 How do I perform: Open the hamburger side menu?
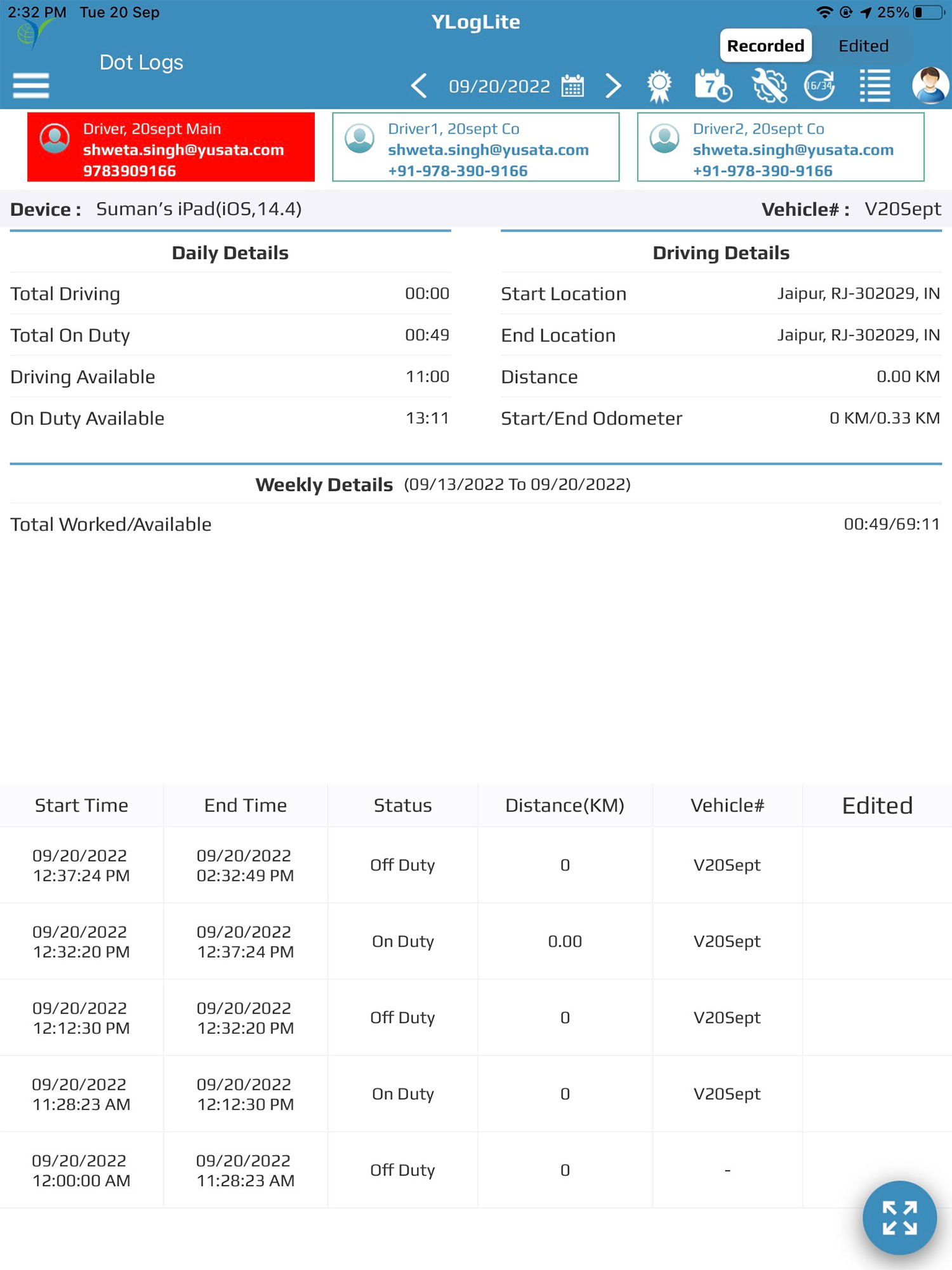[30, 85]
